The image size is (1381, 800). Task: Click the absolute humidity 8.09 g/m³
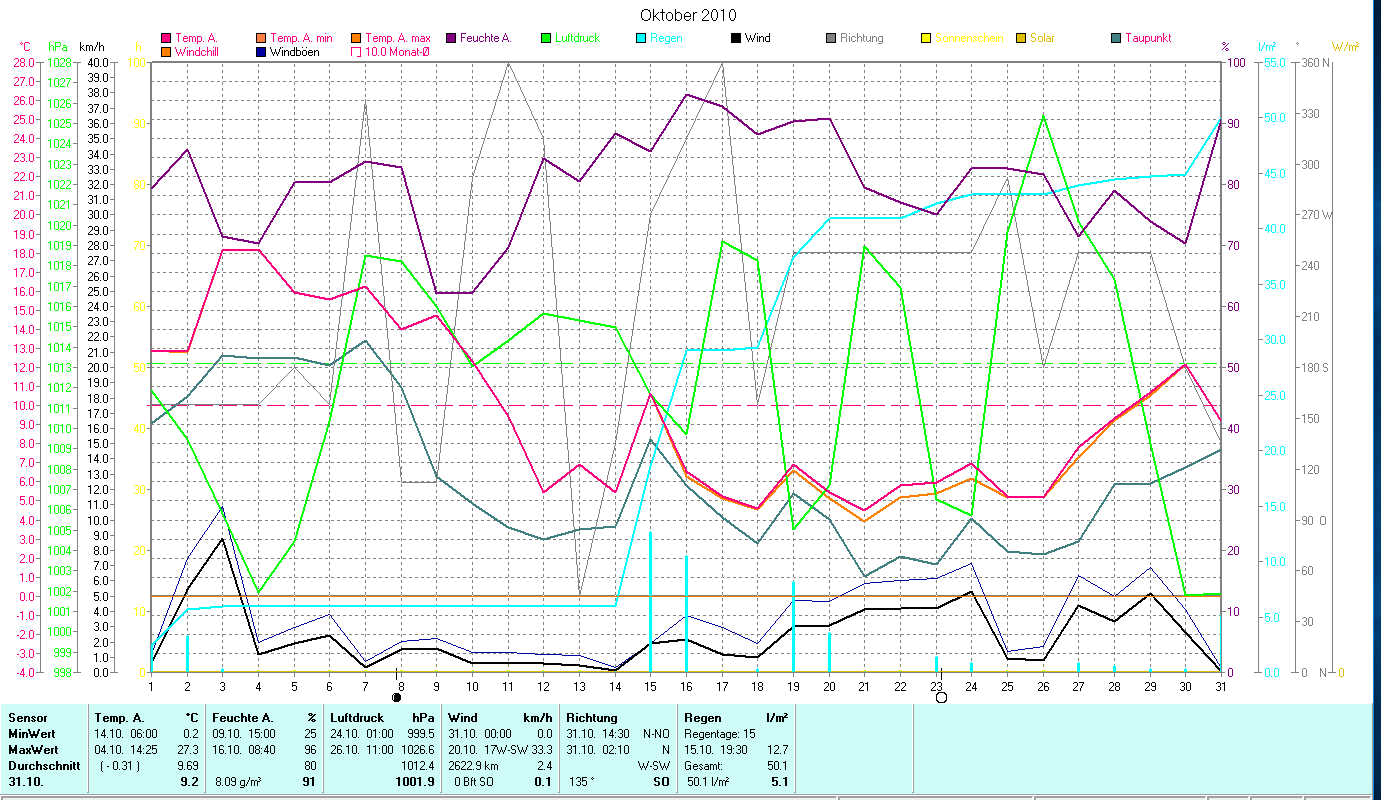pyautogui.click(x=237, y=782)
